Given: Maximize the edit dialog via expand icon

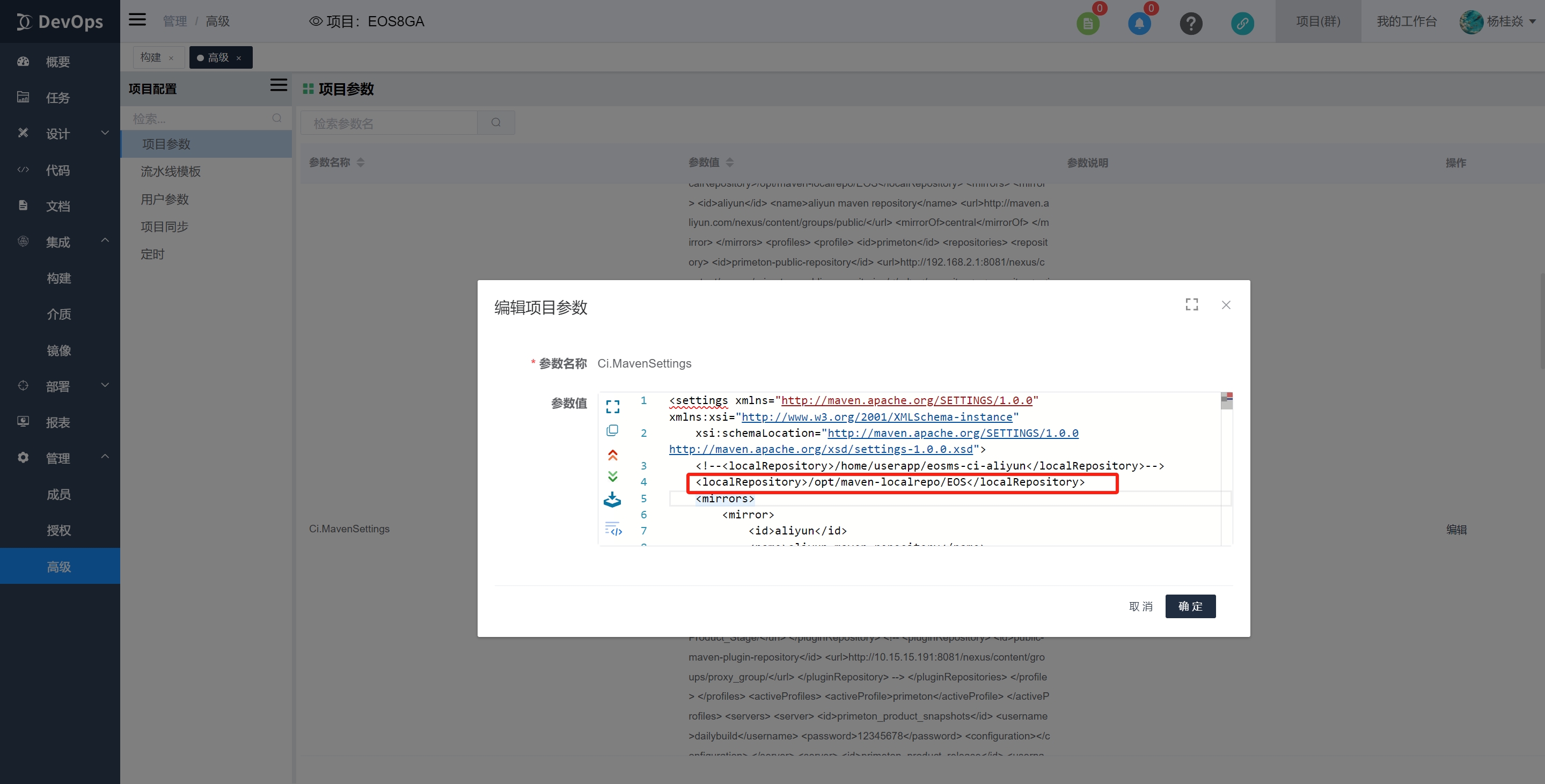Looking at the screenshot, I should click(x=1191, y=305).
